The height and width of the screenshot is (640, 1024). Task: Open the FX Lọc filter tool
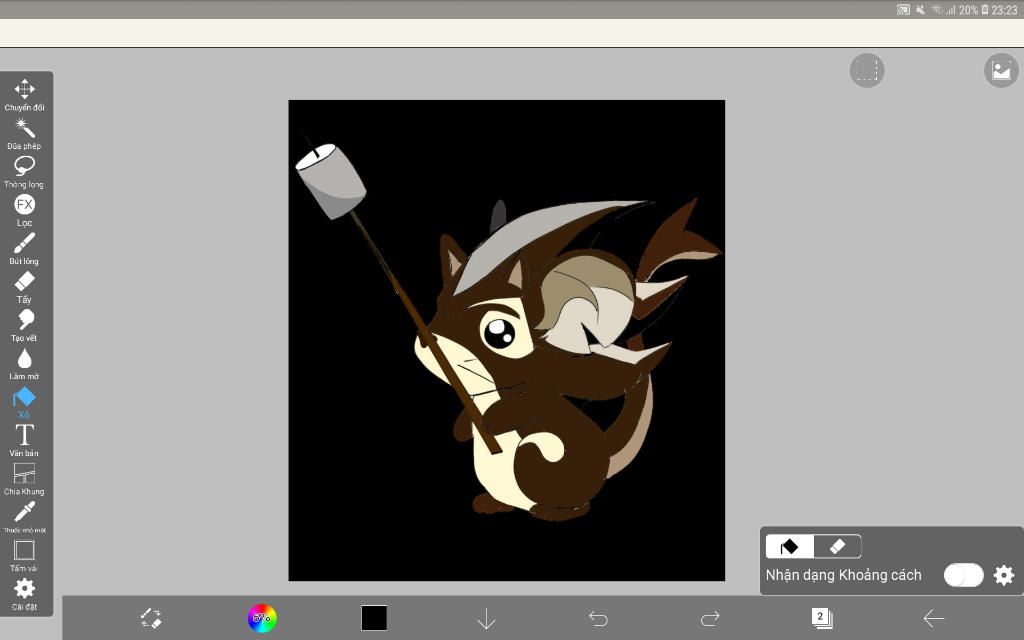(24, 210)
